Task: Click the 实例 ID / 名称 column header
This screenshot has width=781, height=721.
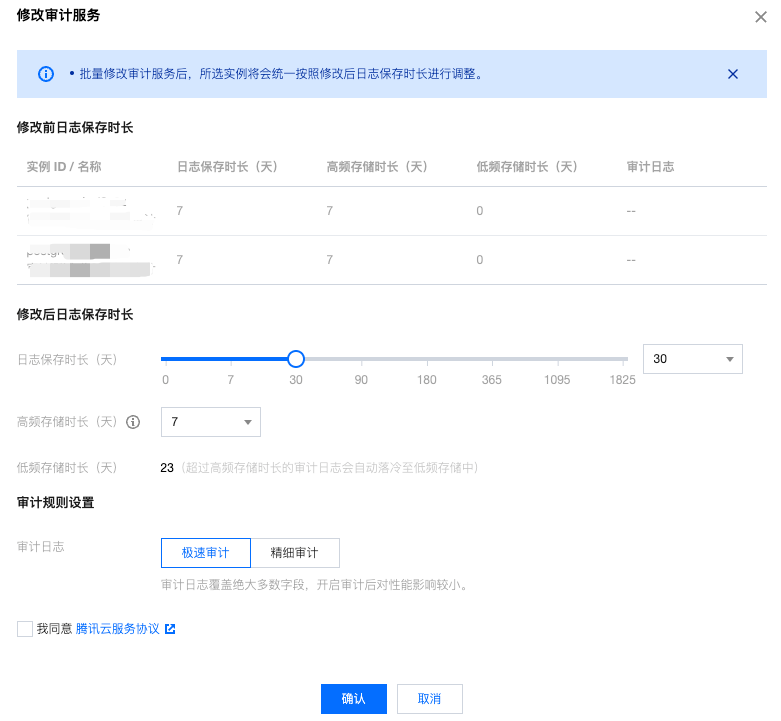Action: [64, 167]
